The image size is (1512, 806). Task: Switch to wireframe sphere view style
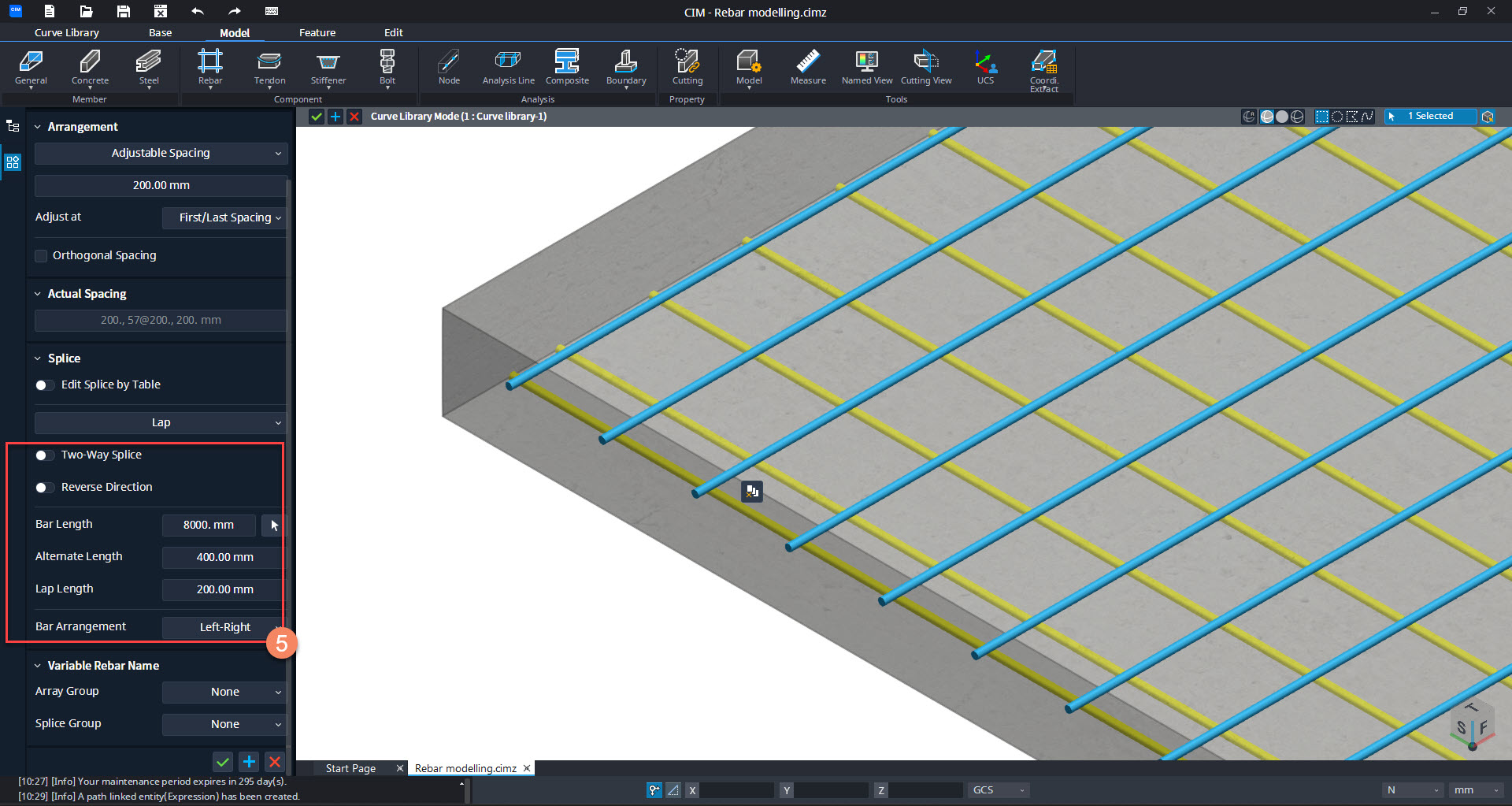point(1297,117)
